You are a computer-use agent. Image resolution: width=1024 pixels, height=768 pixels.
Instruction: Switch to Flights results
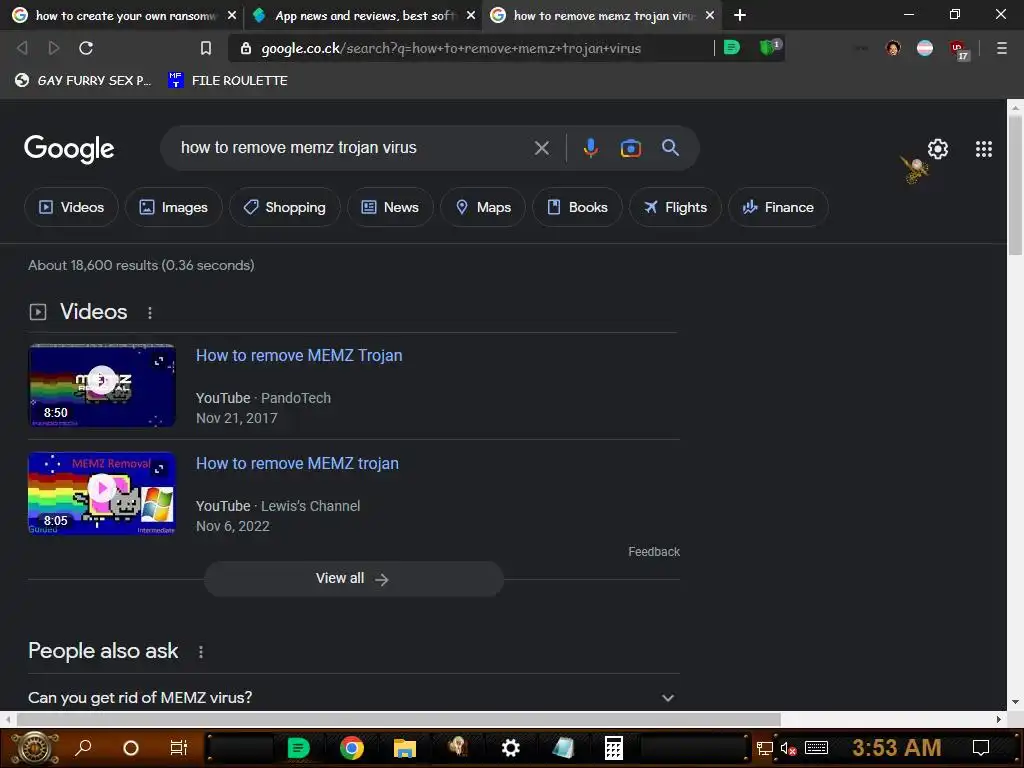pyautogui.click(x=675, y=207)
